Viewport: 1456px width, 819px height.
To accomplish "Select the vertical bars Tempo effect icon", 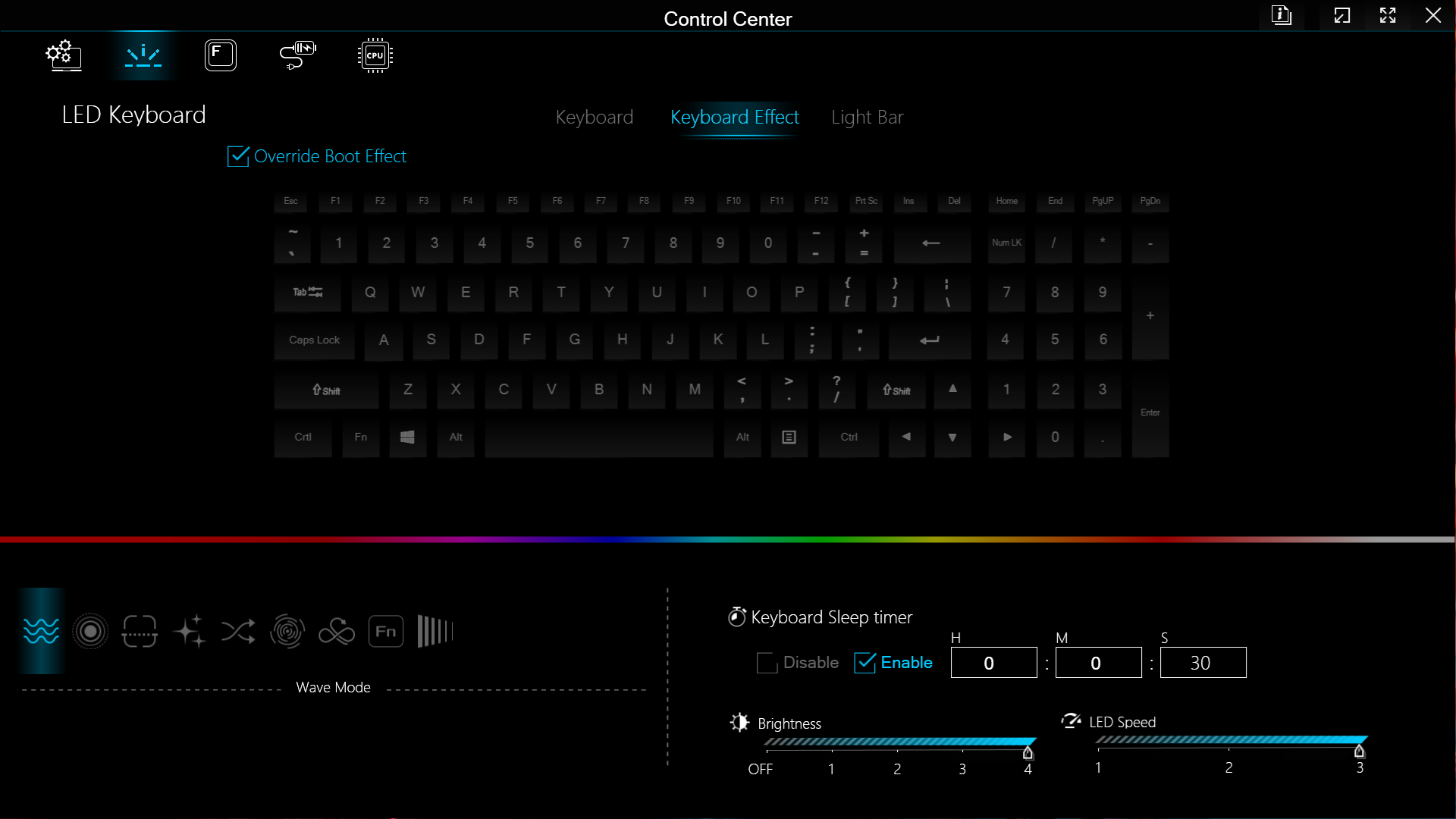I will (x=435, y=631).
